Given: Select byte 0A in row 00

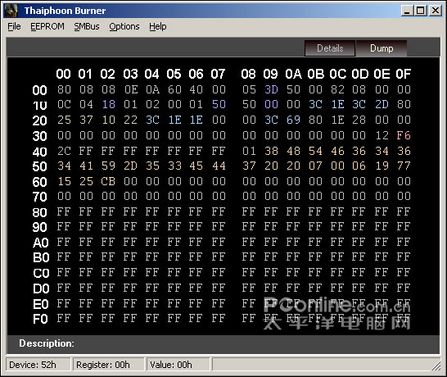Looking at the screenshot, I should (152, 89).
